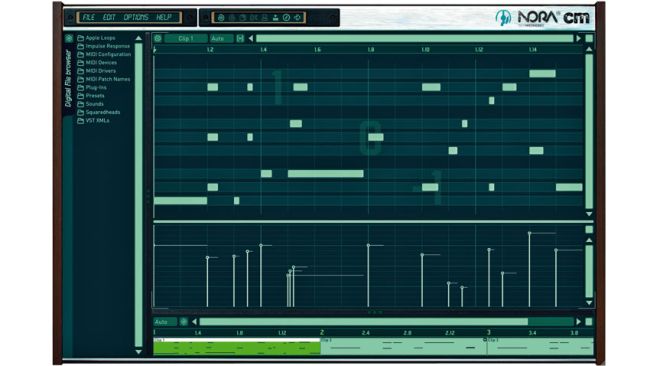Open the HELP menu
Viewport: 650px width, 366px height.
pyautogui.click(x=164, y=17)
